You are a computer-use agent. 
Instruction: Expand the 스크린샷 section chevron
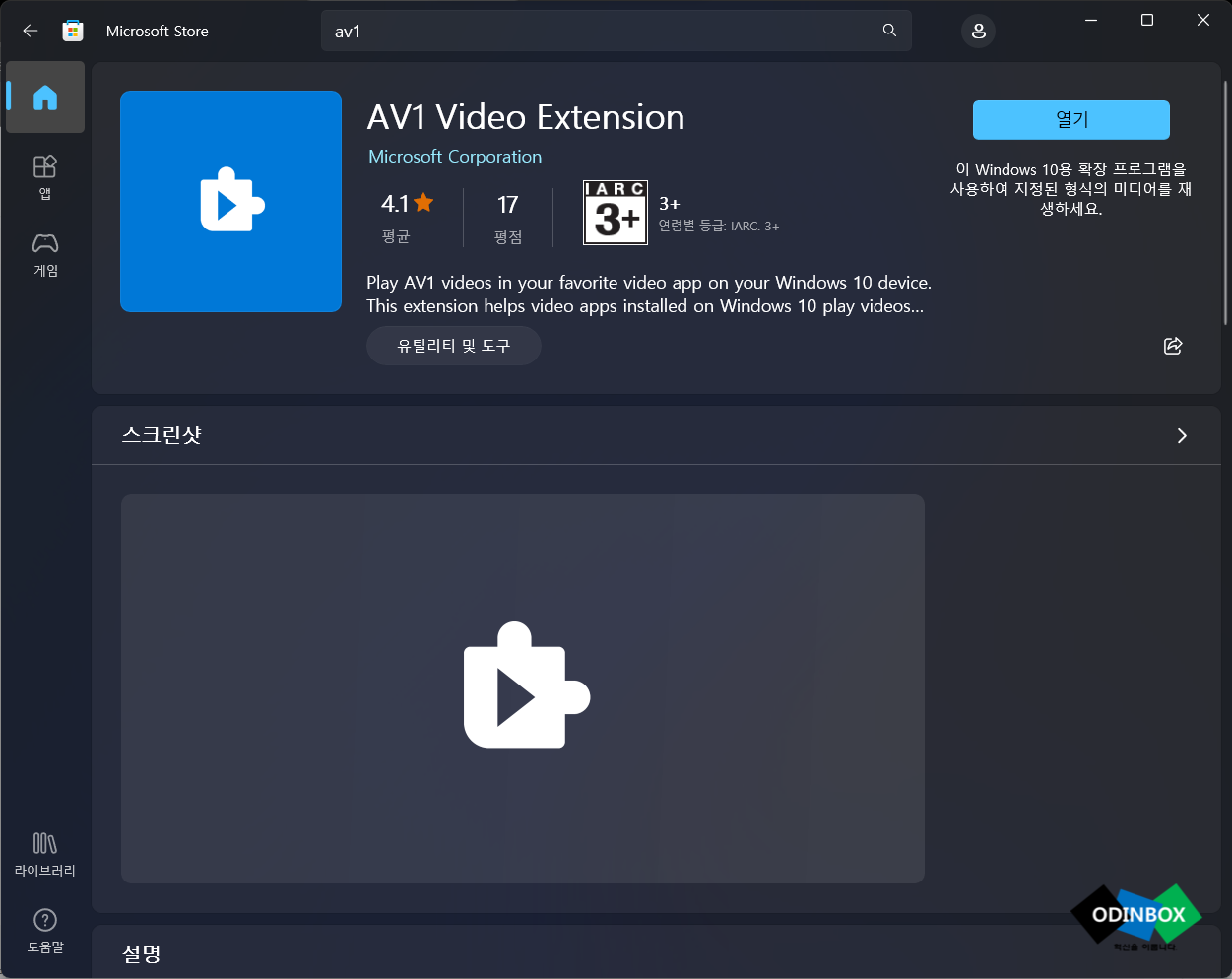[1182, 435]
